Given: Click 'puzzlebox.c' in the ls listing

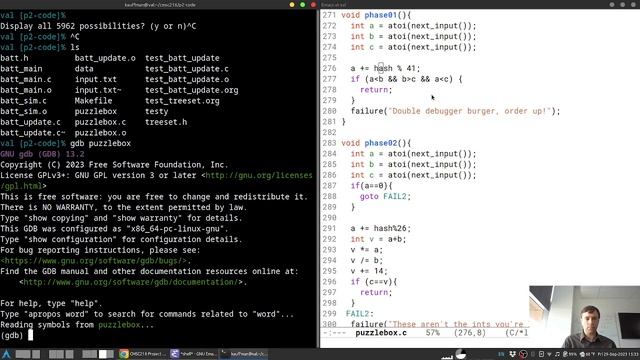Looking at the screenshot, I should [100, 122].
